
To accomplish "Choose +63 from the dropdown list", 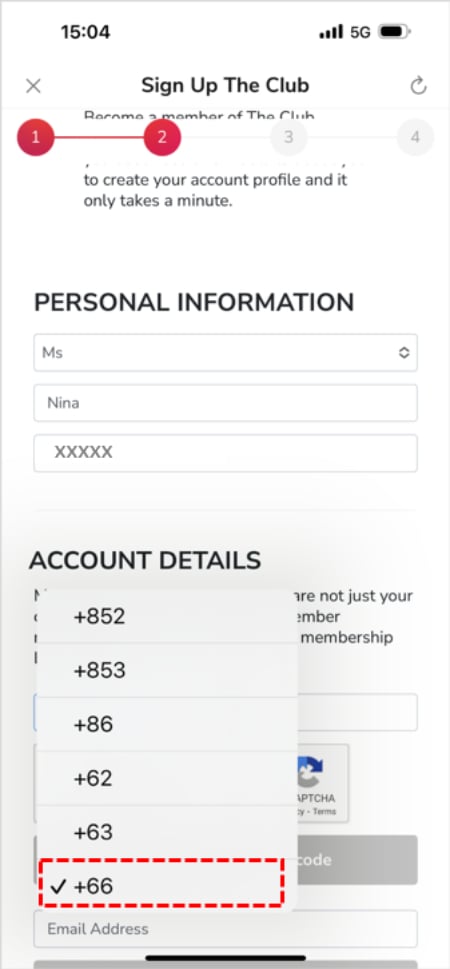I will (x=167, y=832).
